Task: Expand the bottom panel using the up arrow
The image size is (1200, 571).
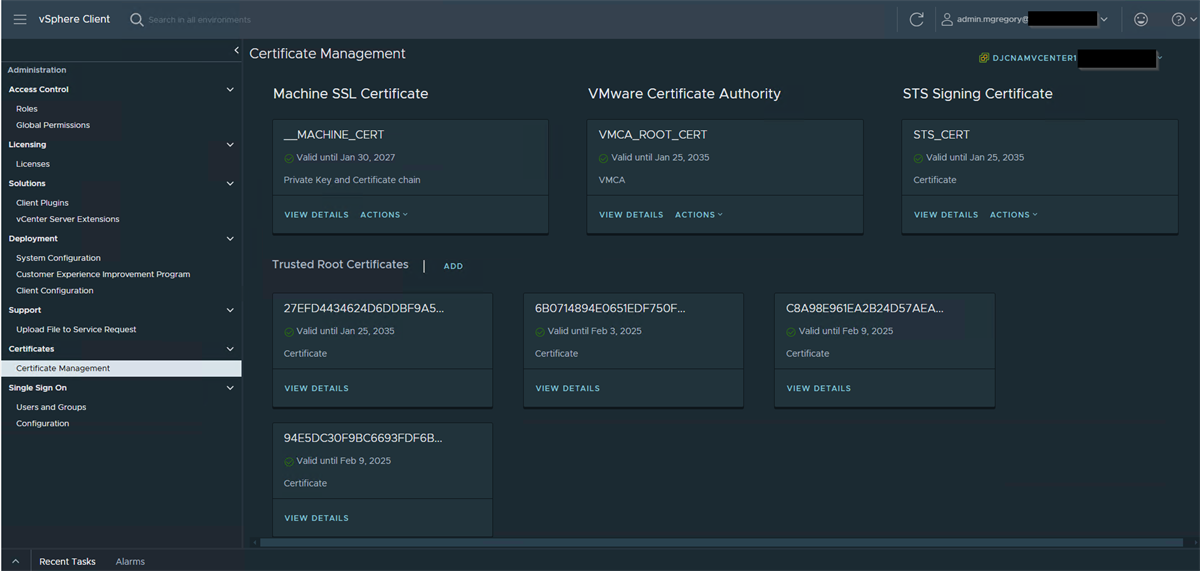Action: 16,561
